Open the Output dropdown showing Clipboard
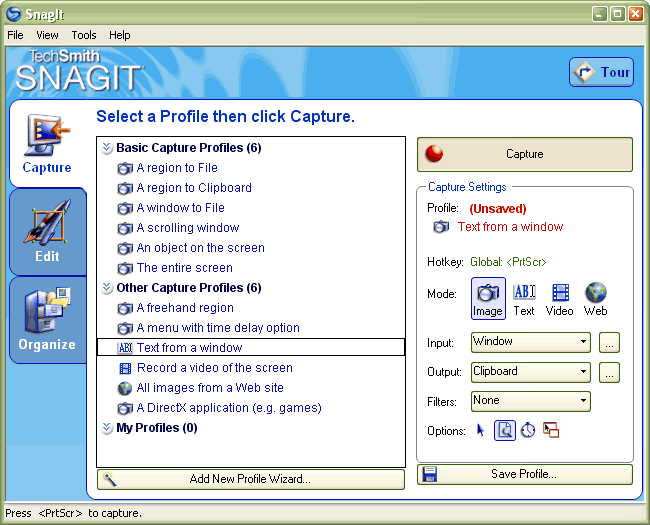Screen dimensions: 650x525 pyautogui.click(x=531, y=372)
